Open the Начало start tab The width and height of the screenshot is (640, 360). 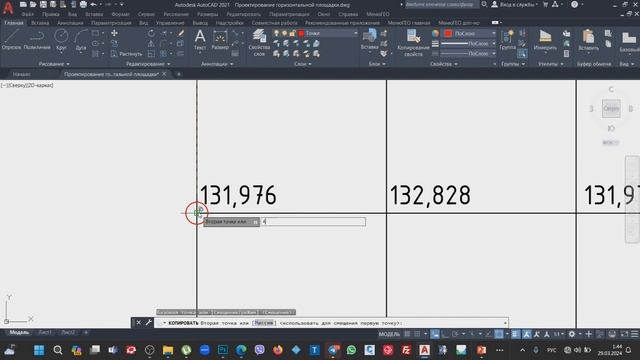pos(21,74)
